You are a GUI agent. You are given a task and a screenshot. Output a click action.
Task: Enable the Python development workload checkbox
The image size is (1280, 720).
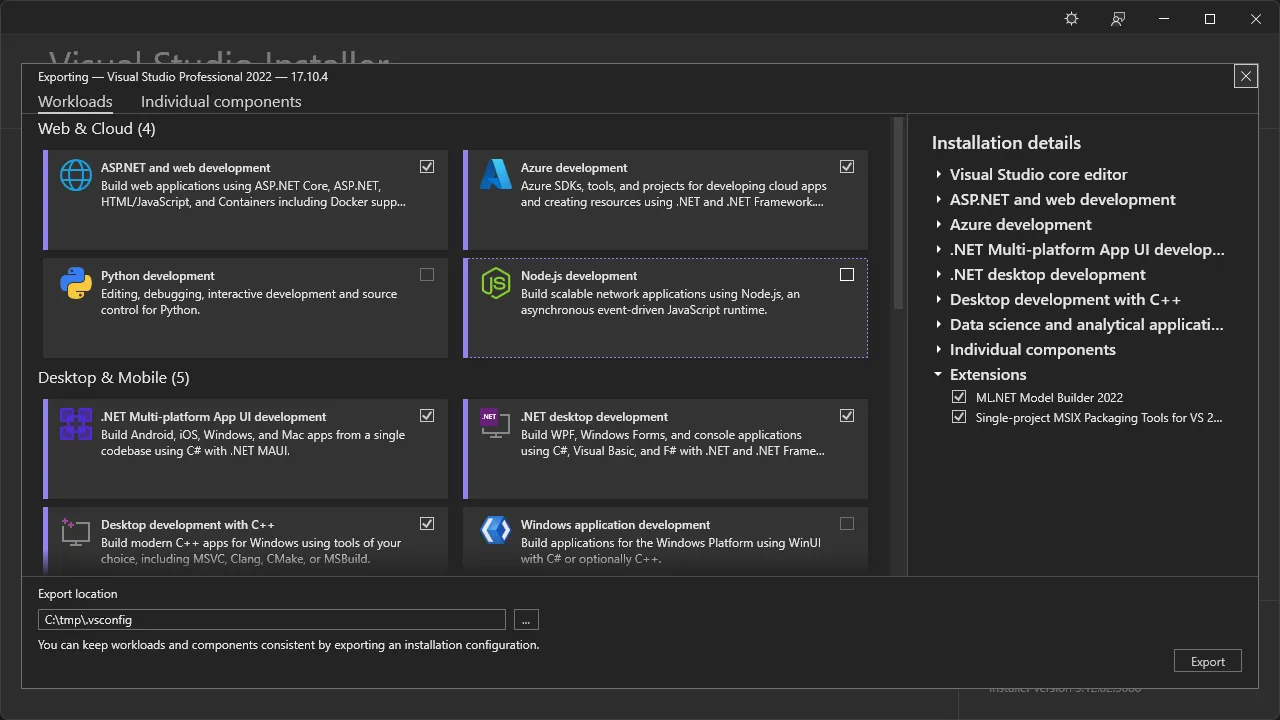pos(427,274)
